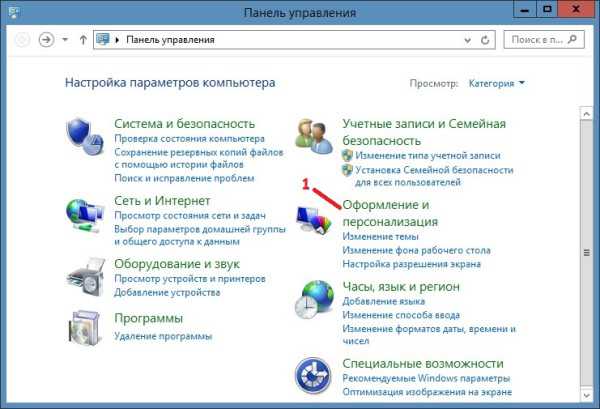Viewport: 600px width, 409px height.
Task: Open the recent locations dropdown arrow
Action: tap(65, 39)
